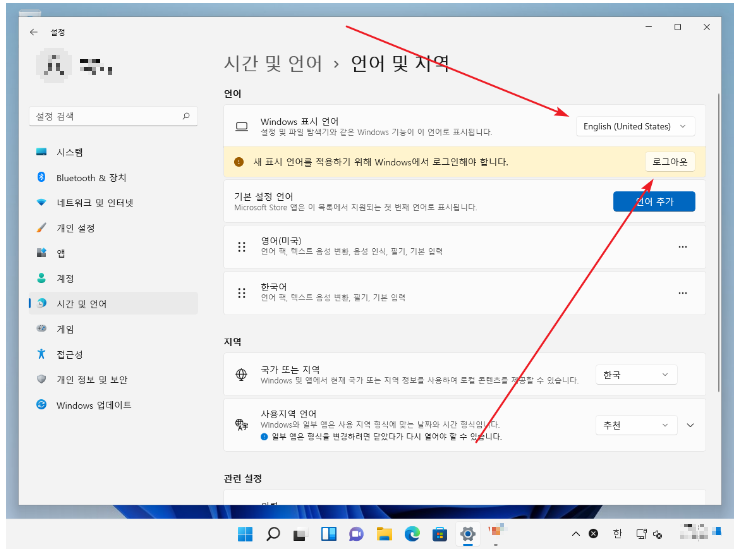
Task: Click the network icon in the system tray
Action: click(x=641, y=534)
